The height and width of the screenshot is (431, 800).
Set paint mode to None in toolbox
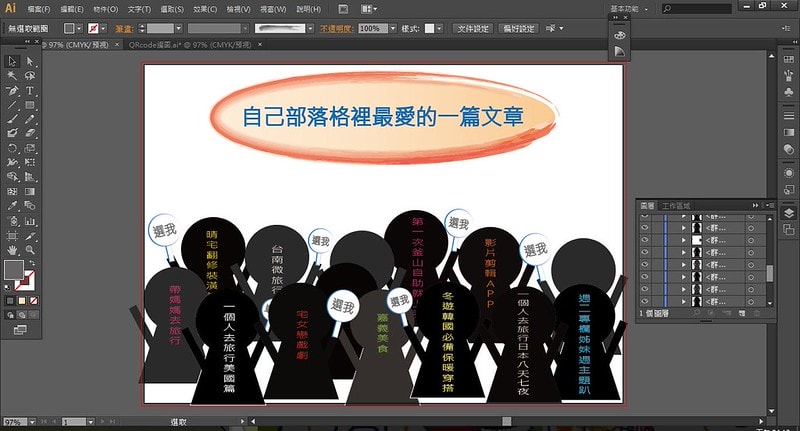34,300
